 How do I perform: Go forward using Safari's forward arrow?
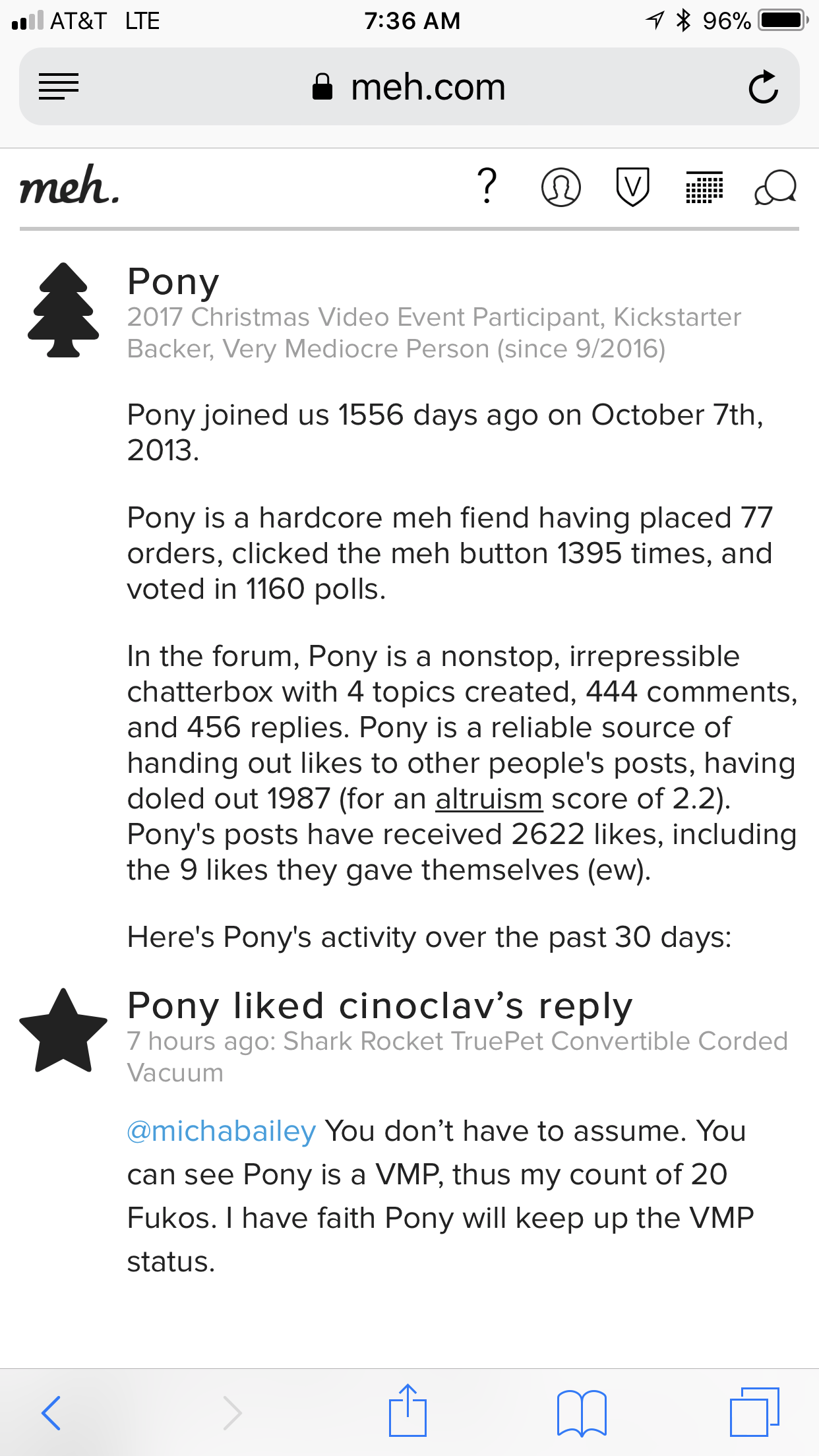[x=231, y=1412]
